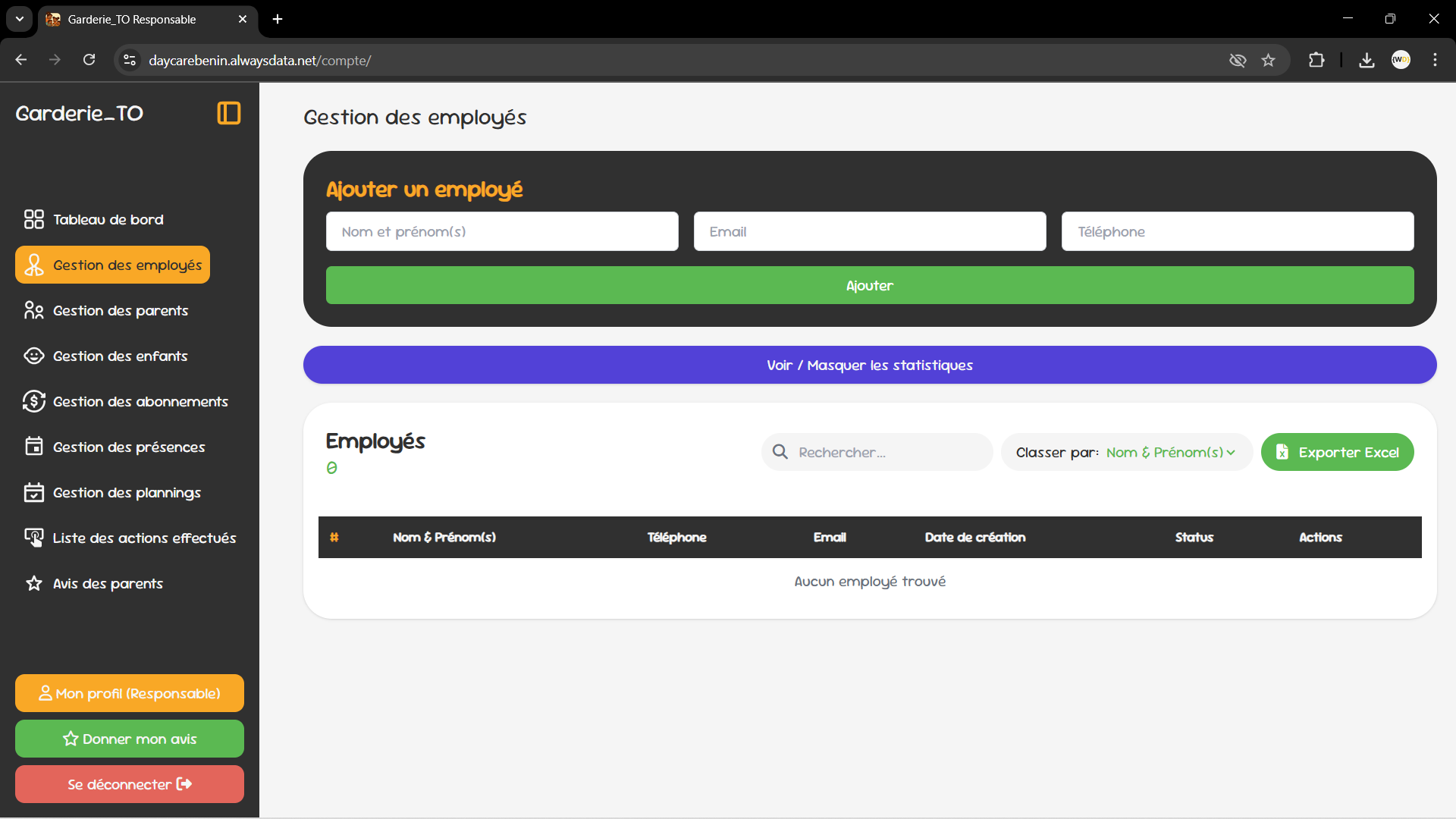Viewport: 1456px width, 819px height.
Task: Open the browser tab search dropdown arrow
Action: (20, 19)
